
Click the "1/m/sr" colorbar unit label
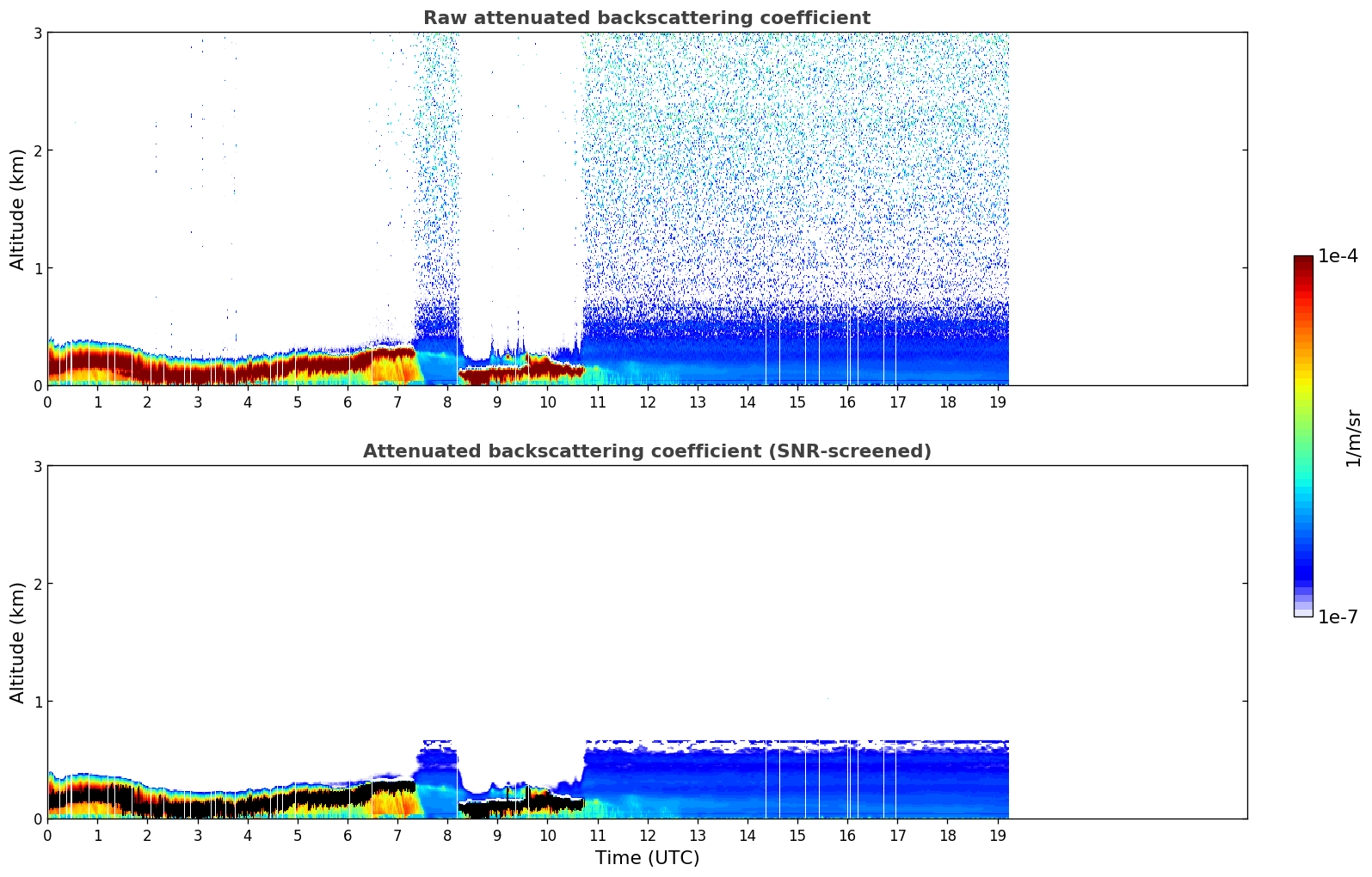tap(1353, 437)
